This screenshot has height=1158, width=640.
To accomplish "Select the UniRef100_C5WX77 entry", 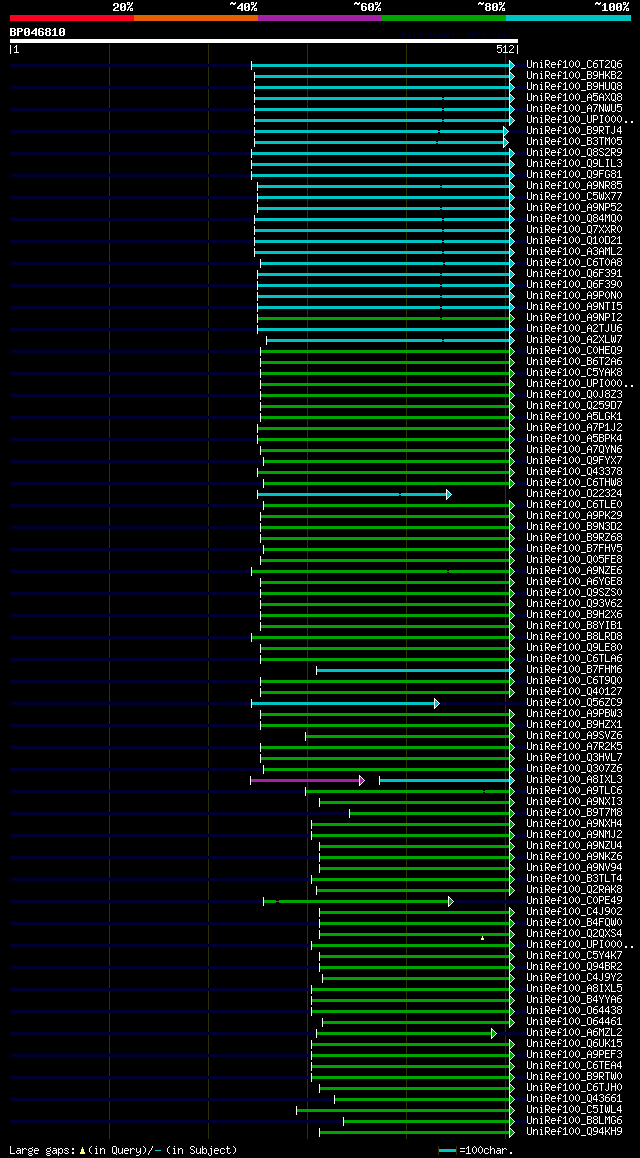I will coord(574,196).
